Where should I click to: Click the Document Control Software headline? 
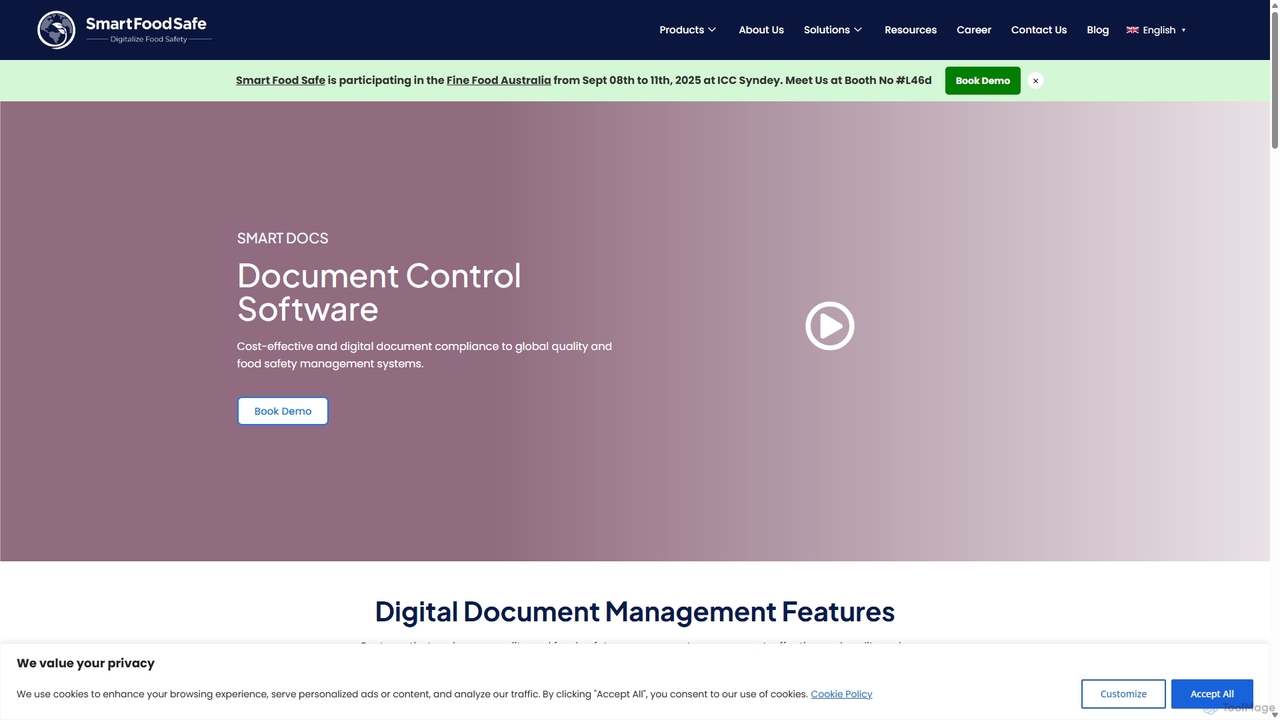(379, 292)
